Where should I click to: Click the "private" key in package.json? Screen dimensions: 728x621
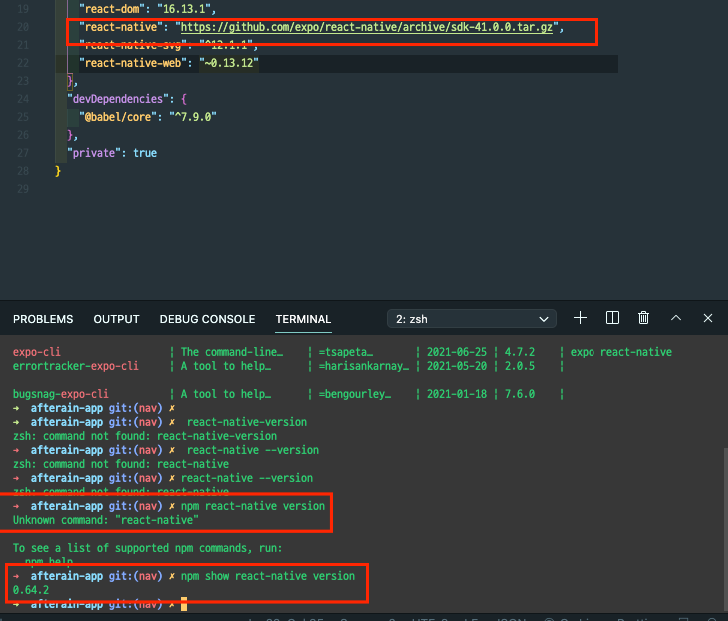[94, 153]
